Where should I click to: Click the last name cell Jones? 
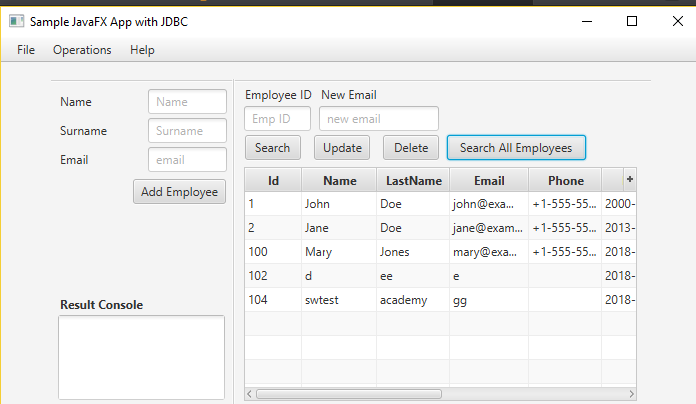pos(413,252)
